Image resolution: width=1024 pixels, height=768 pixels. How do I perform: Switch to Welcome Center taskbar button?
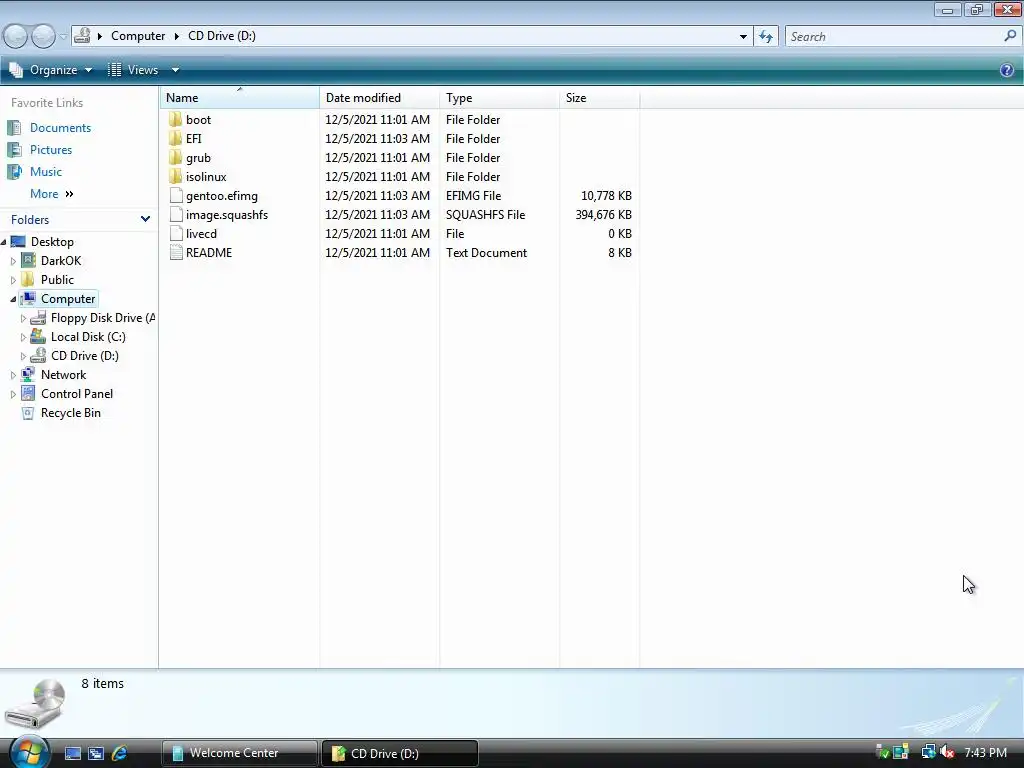pyautogui.click(x=240, y=753)
